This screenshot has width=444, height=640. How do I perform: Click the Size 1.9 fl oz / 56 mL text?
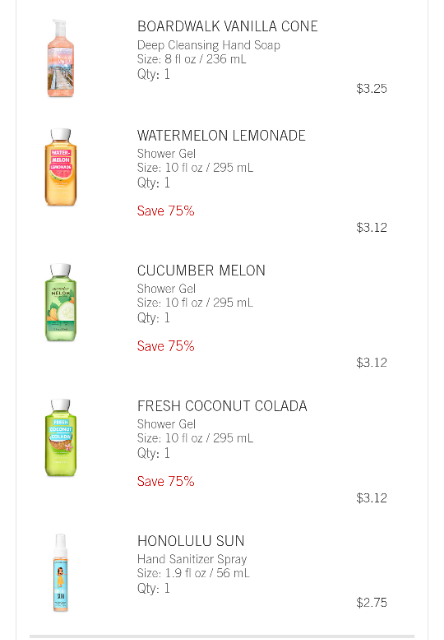click(x=193, y=573)
